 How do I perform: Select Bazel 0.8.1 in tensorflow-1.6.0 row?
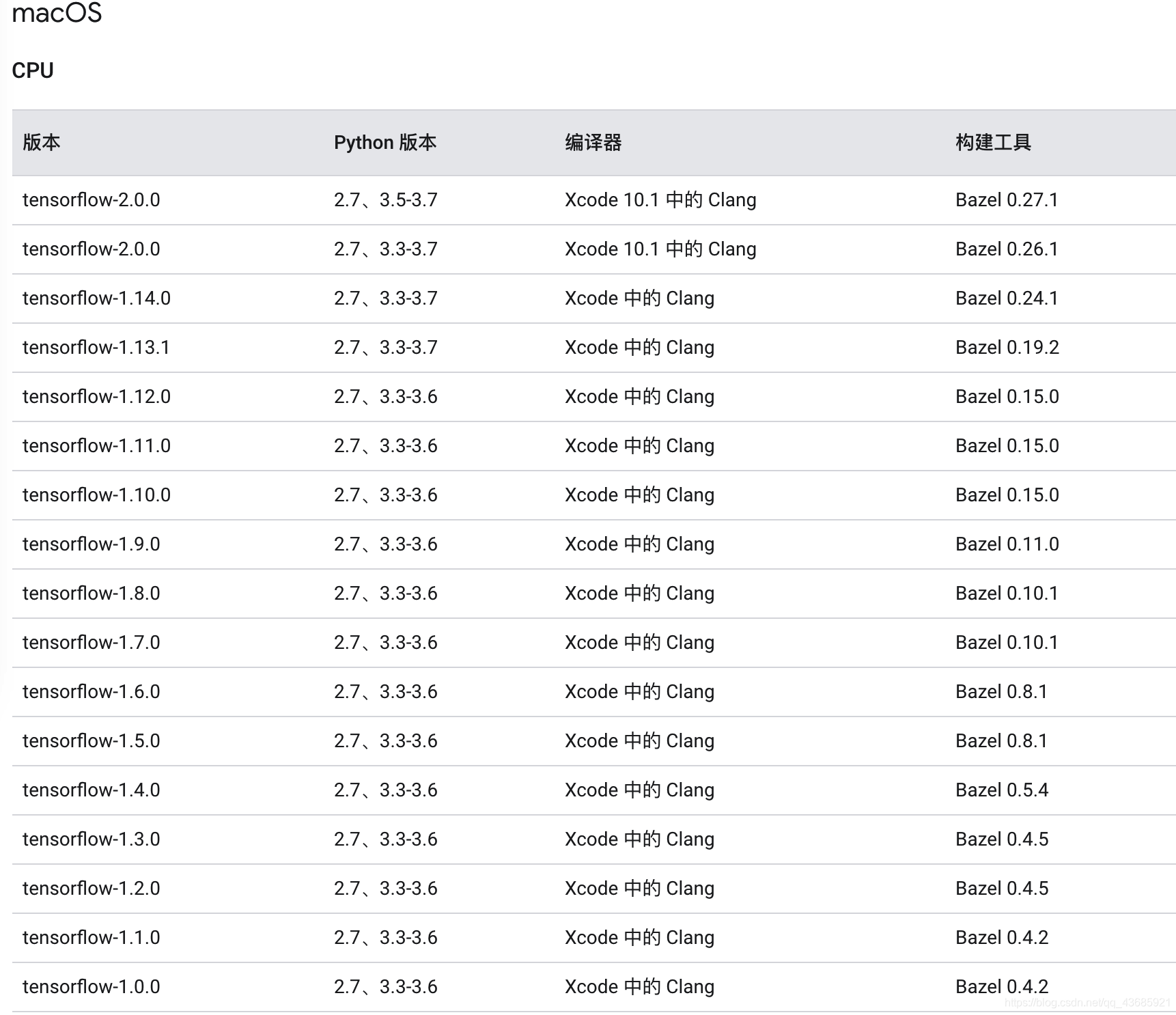1001,692
